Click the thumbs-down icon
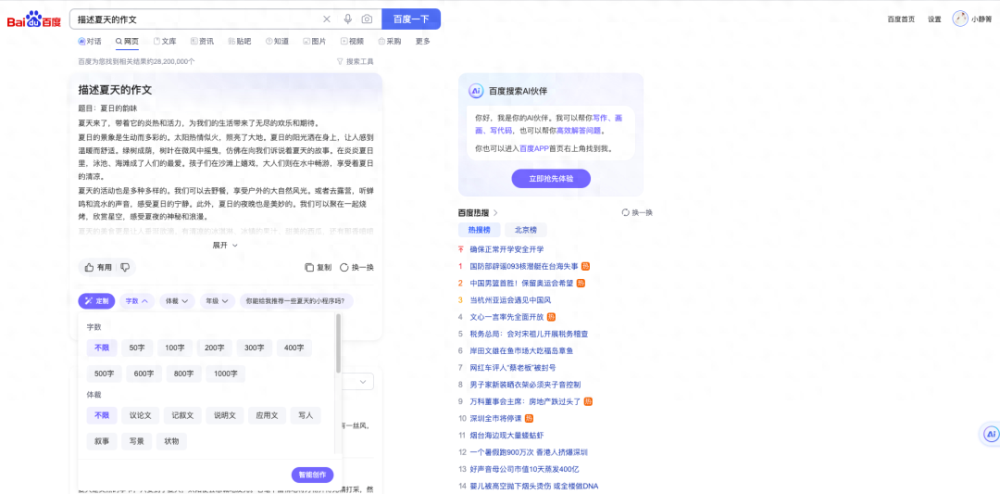Viewport: 1000px width, 494px height. [x=125, y=268]
